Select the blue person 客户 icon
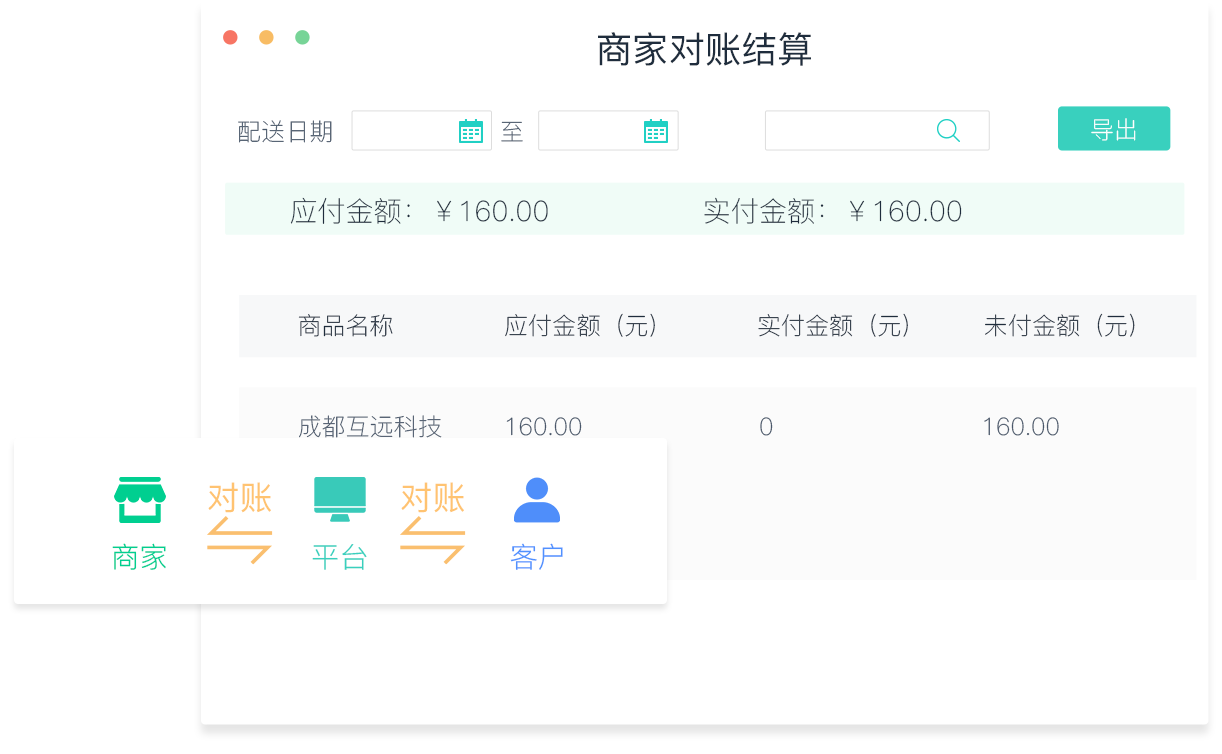Screen dimensions: 1222x754 (536, 497)
